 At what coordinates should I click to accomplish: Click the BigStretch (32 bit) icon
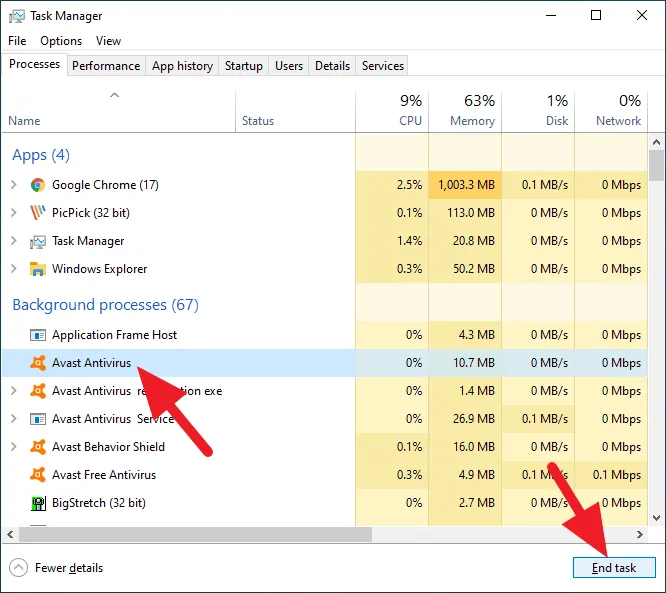click(38, 503)
